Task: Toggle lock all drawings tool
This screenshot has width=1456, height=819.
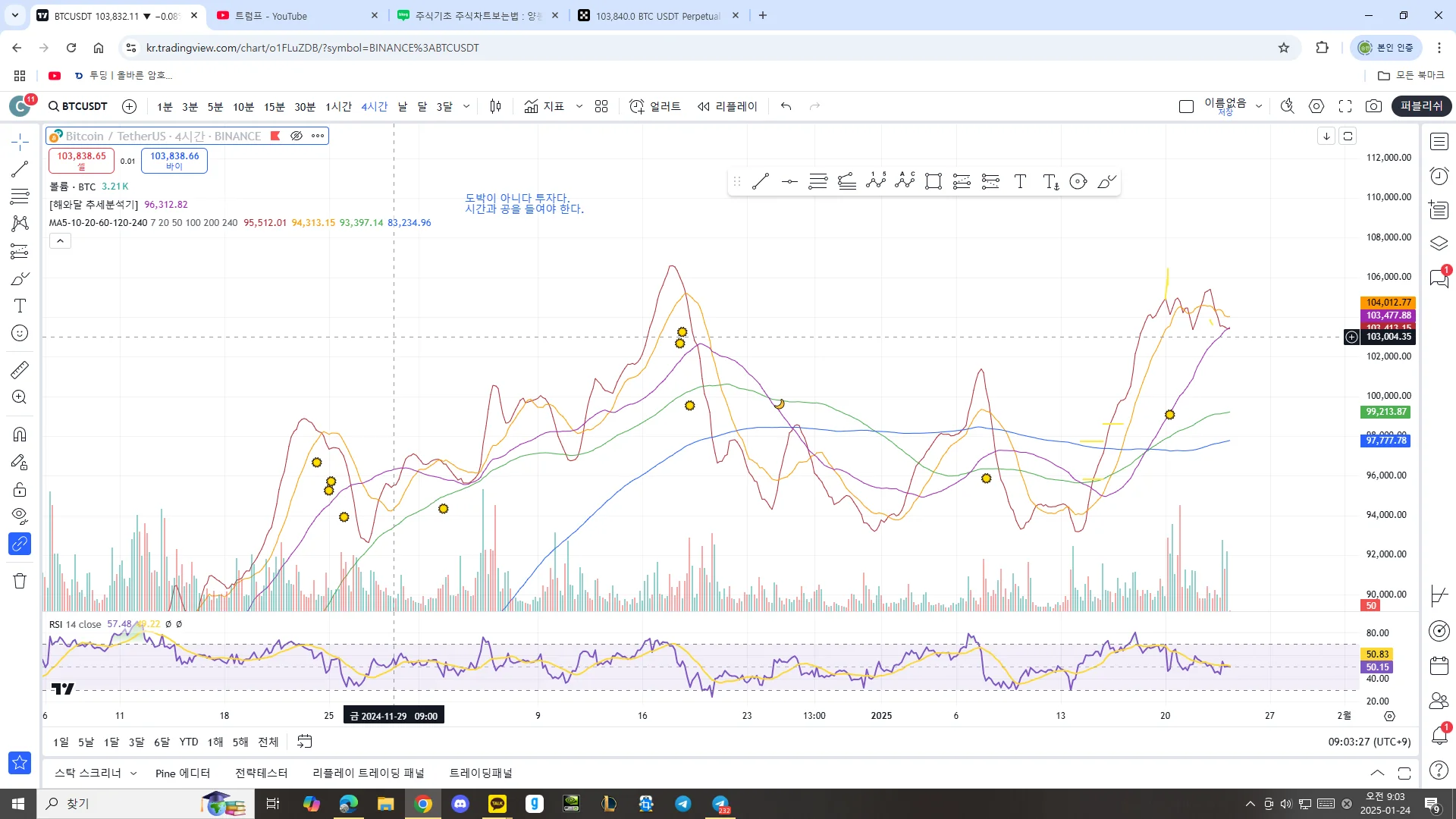Action: [x=20, y=489]
